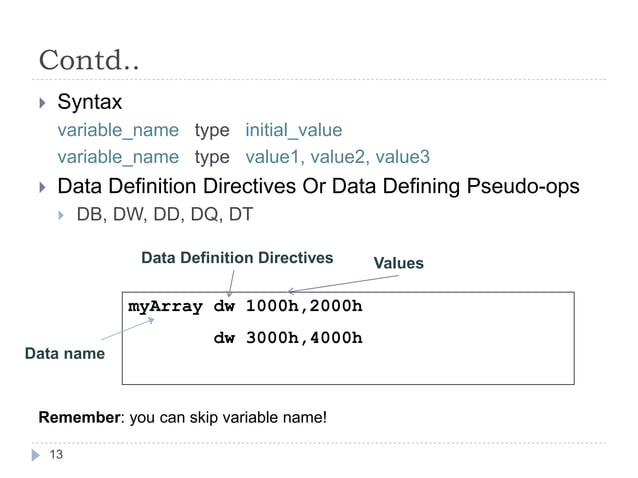
Task: Click the slide number 13
Action: (56, 456)
